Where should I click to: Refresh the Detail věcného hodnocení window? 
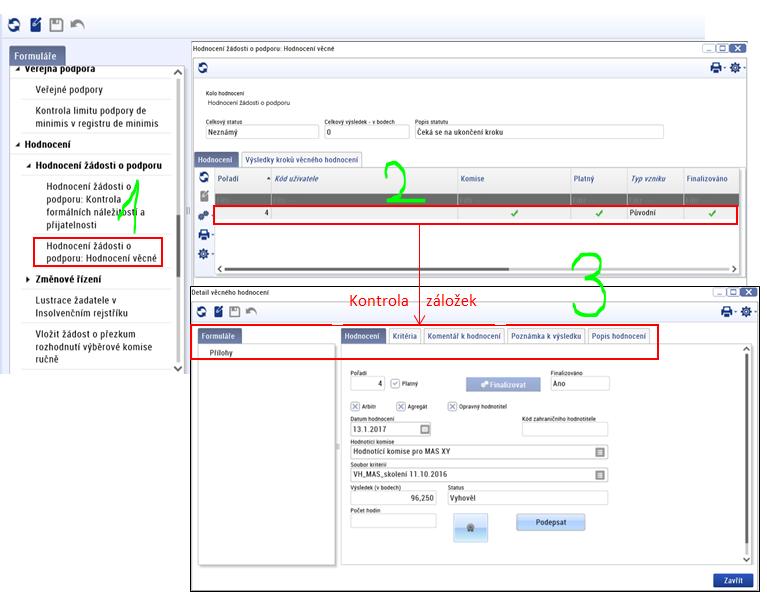point(202,312)
